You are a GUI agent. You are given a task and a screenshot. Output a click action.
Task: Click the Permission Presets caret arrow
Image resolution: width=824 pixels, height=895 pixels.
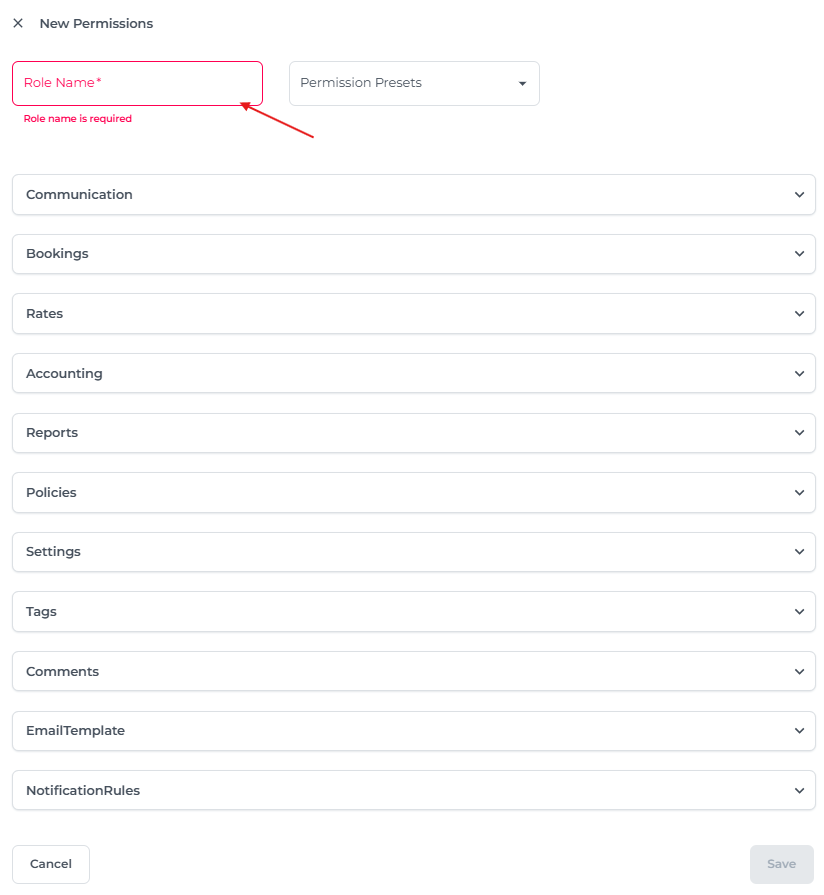[x=522, y=84]
